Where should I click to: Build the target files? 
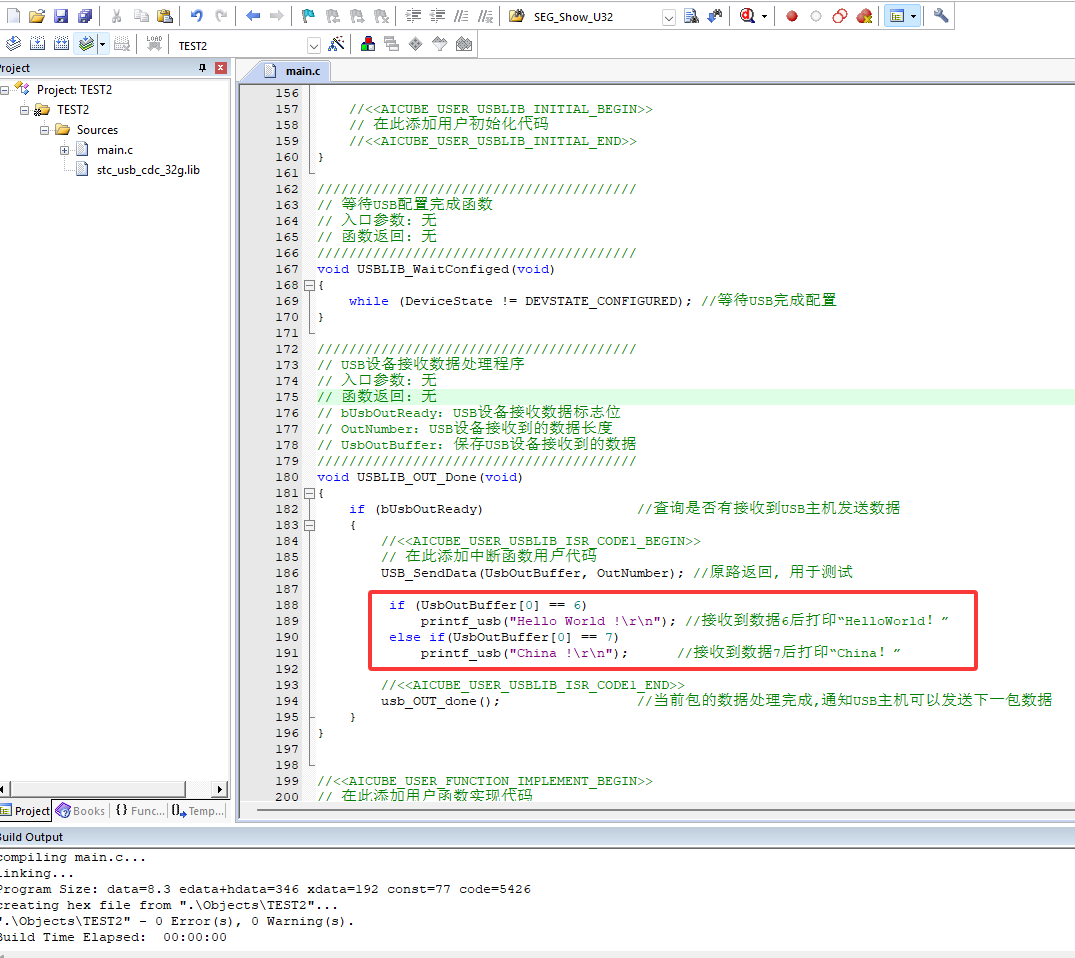point(38,45)
